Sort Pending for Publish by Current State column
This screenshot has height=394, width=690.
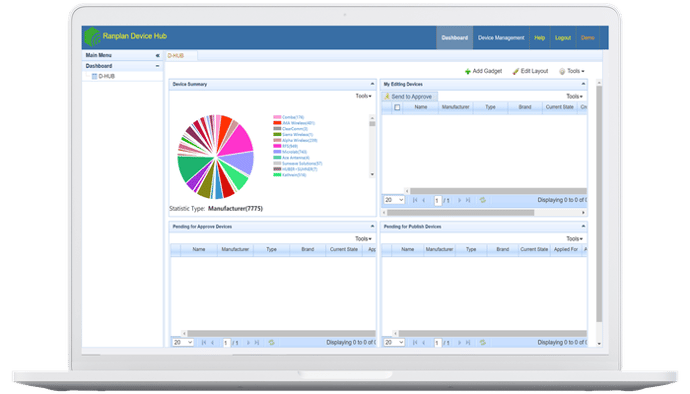point(534,250)
